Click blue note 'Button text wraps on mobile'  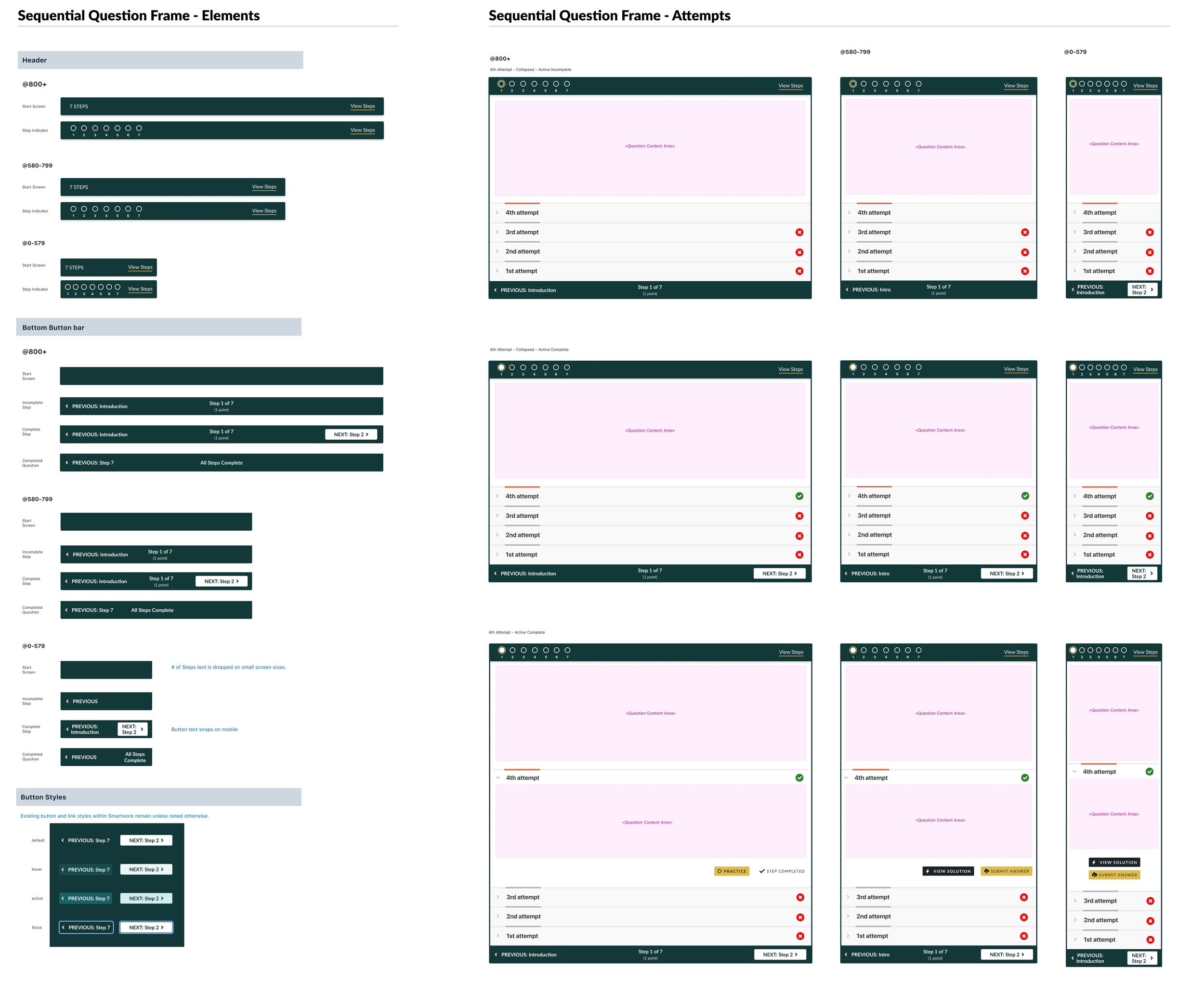(x=204, y=729)
